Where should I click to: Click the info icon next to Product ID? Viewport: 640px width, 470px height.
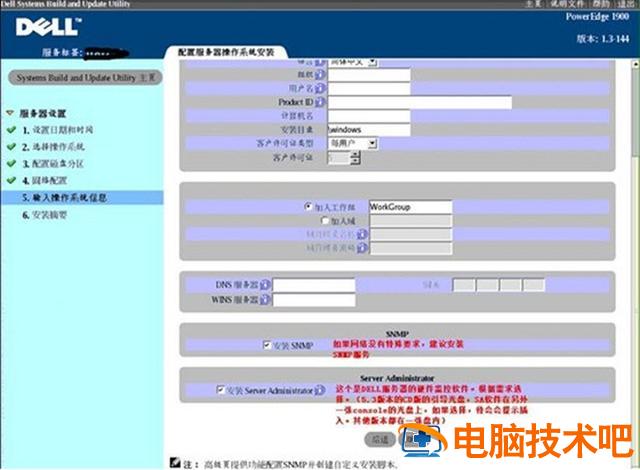320,102
